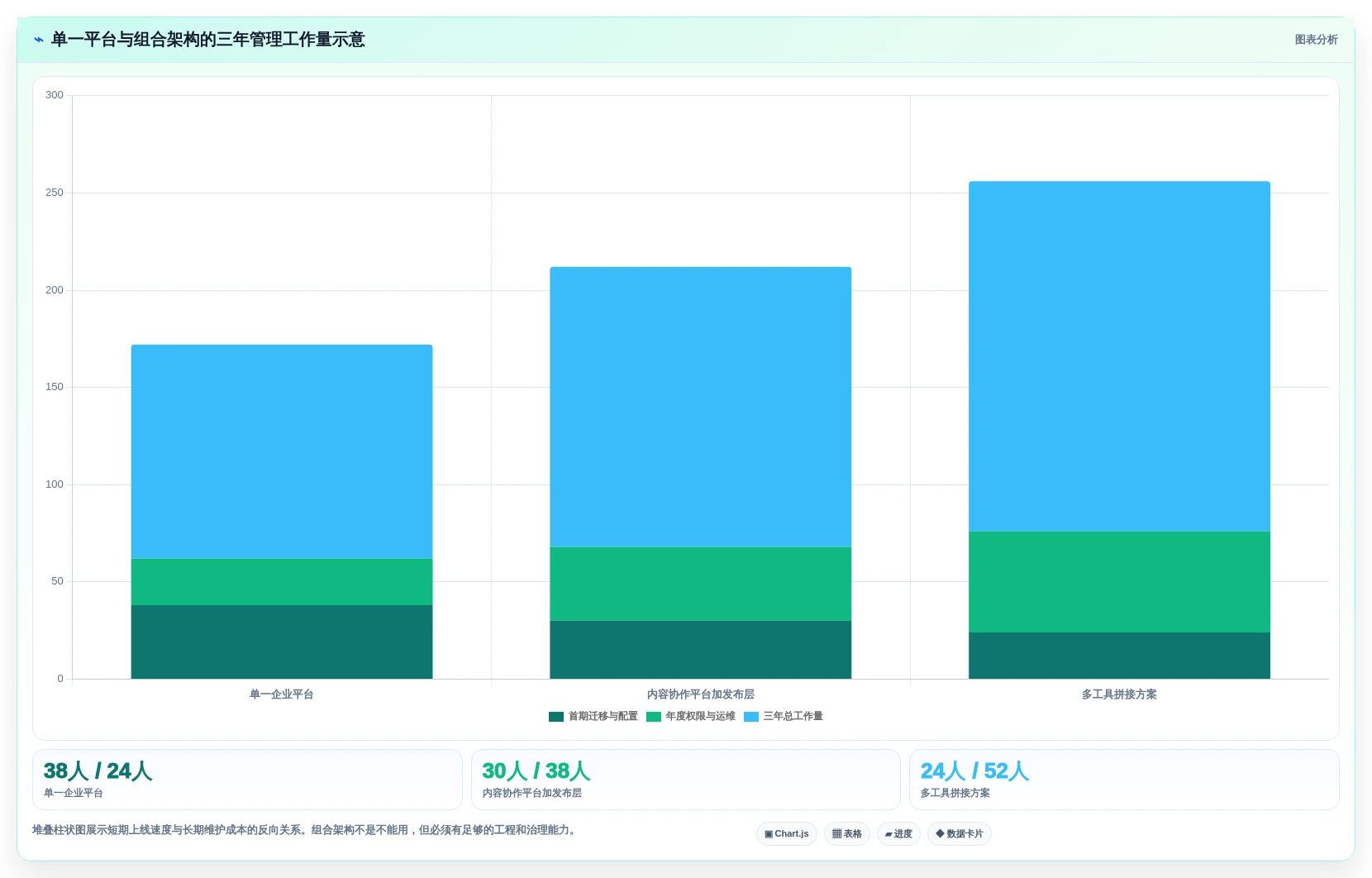Click the description text starting with 堆叠柱状图展示

click(304, 830)
